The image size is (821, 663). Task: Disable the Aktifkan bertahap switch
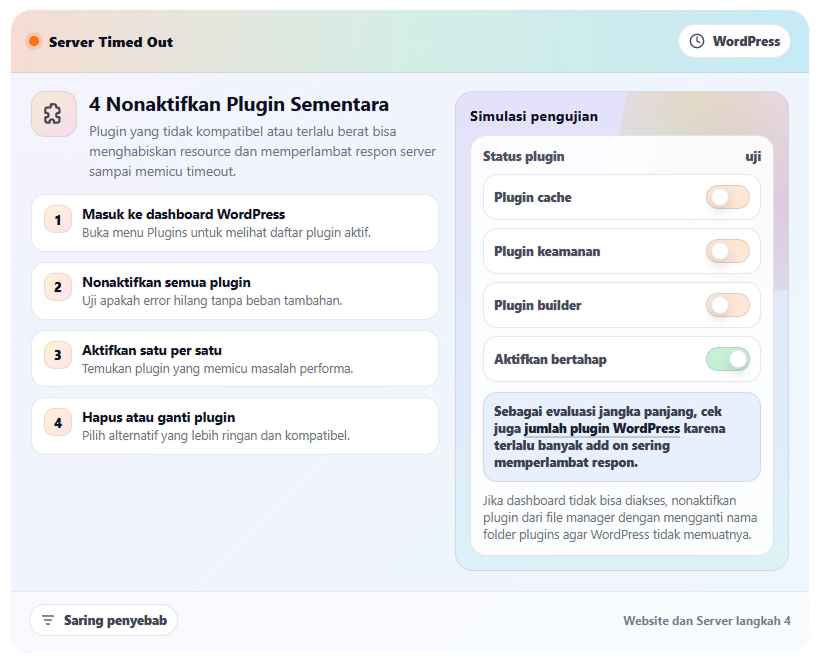click(x=727, y=359)
